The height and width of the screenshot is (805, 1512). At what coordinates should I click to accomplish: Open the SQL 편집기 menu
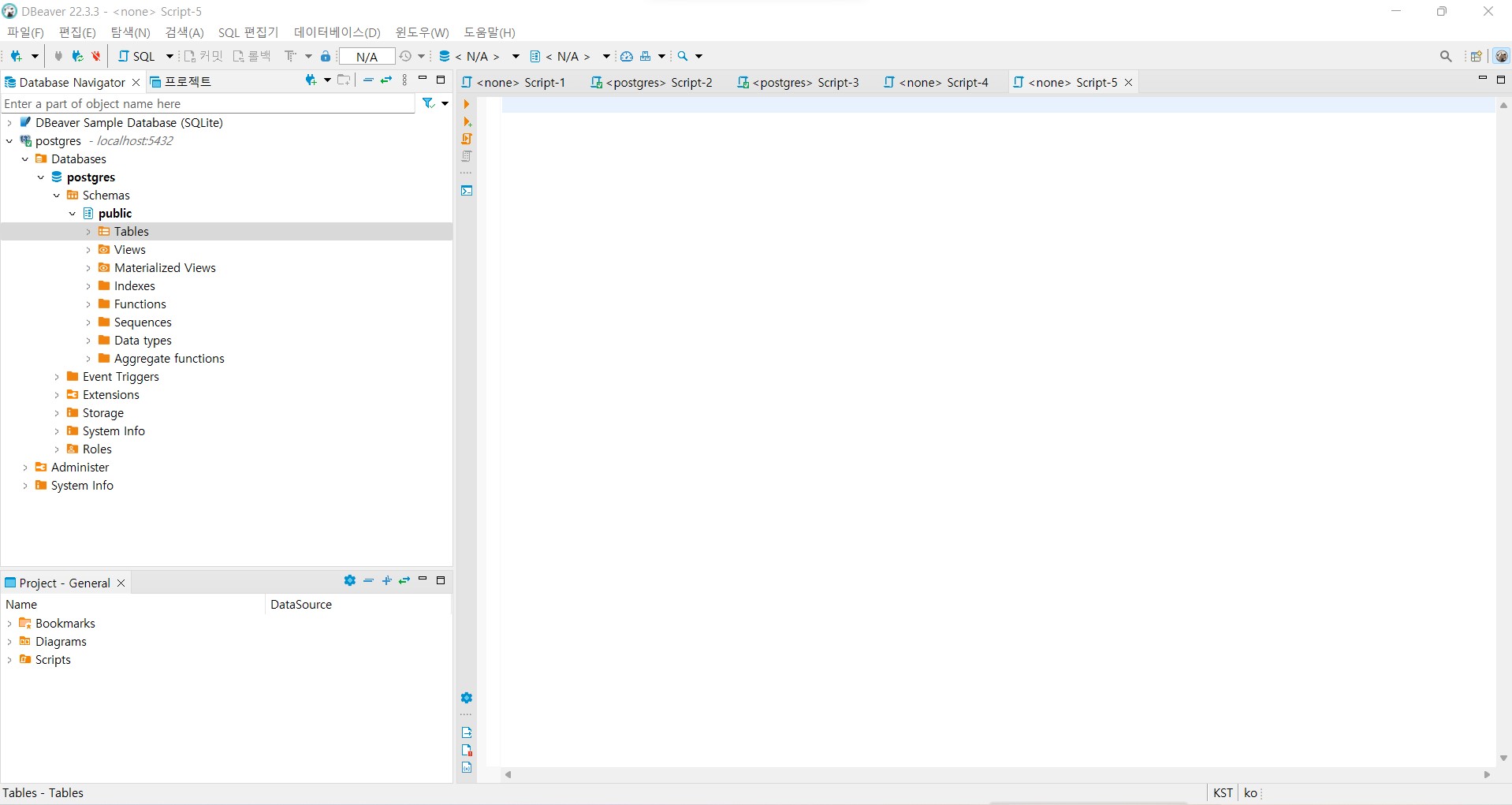[248, 32]
